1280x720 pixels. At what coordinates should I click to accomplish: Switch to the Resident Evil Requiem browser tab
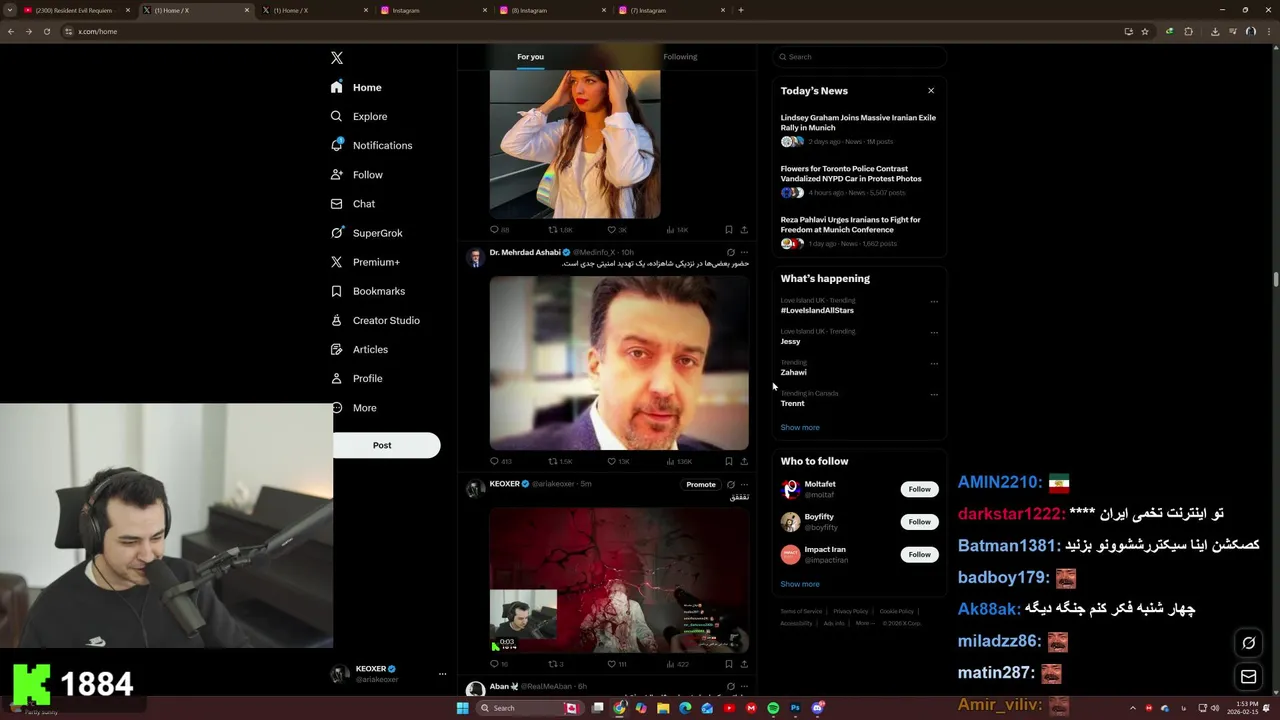coord(74,10)
